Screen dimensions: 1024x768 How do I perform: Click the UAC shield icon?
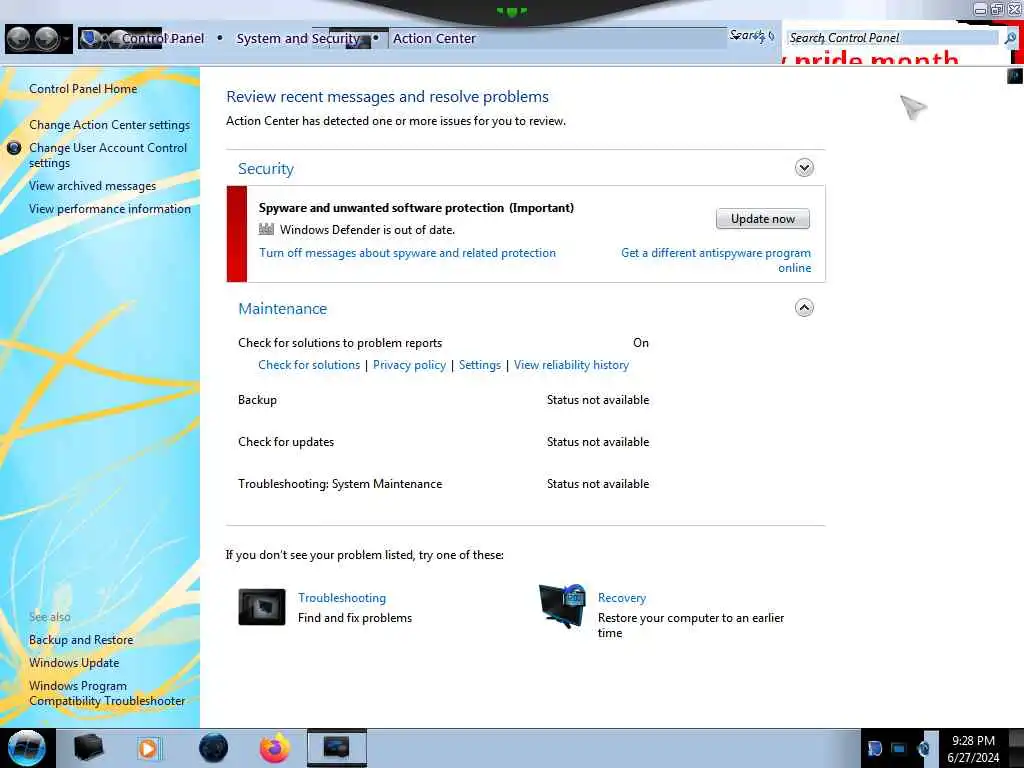[14, 148]
